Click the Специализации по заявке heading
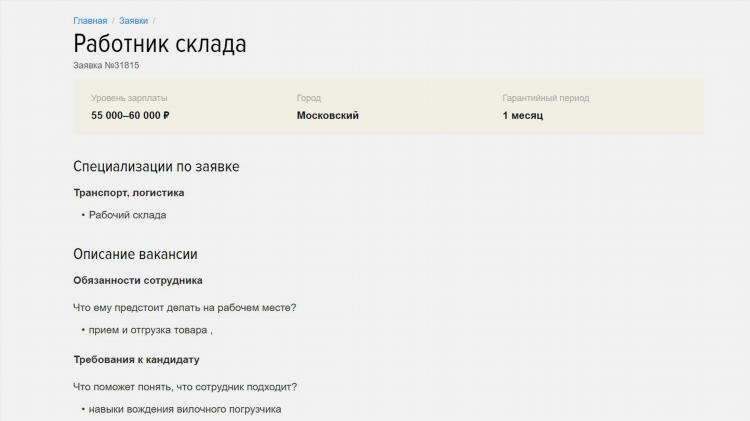 pyautogui.click(x=156, y=166)
